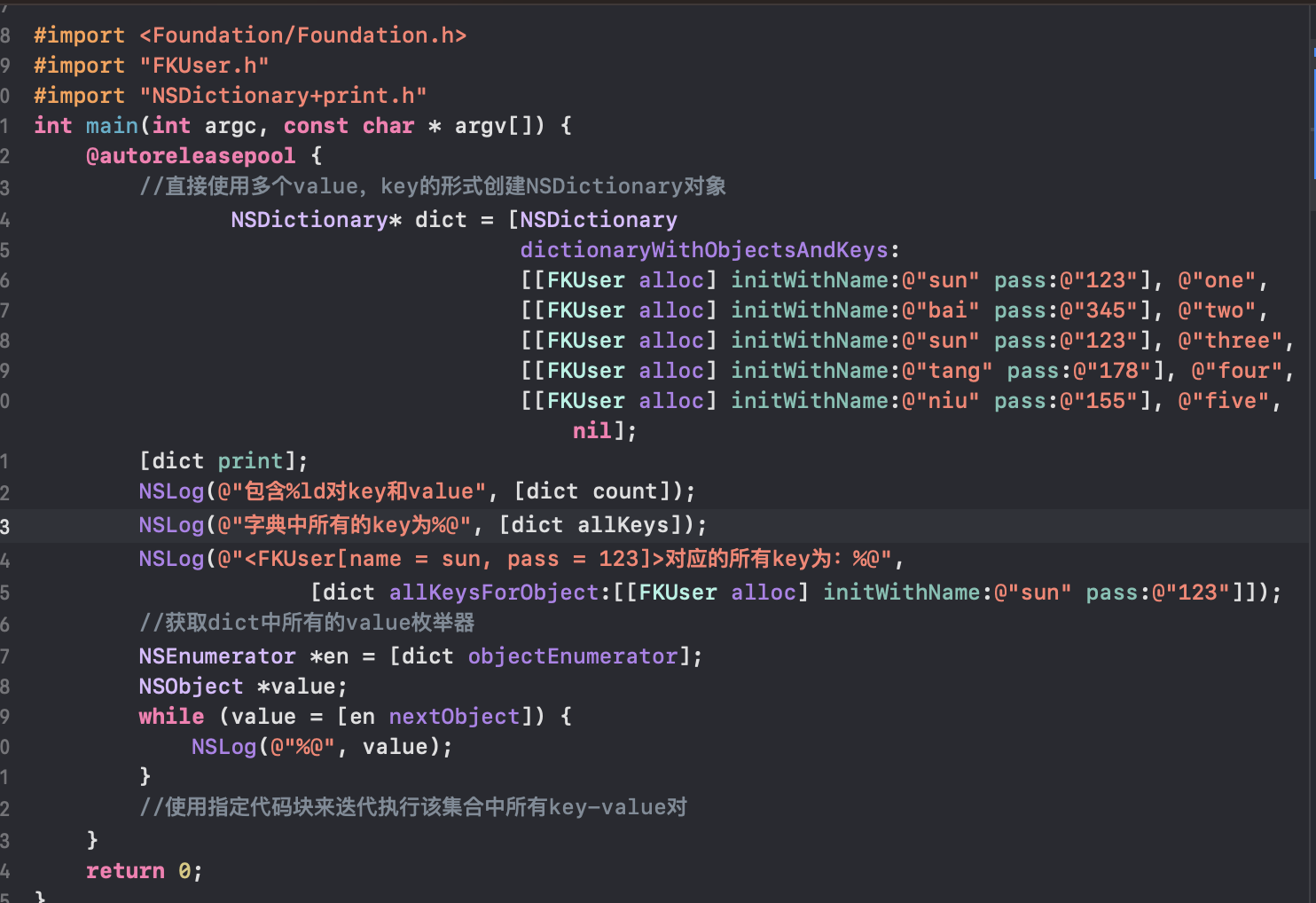Click the @"tang" name string
The height and width of the screenshot is (903, 1316).
tap(947, 371)
